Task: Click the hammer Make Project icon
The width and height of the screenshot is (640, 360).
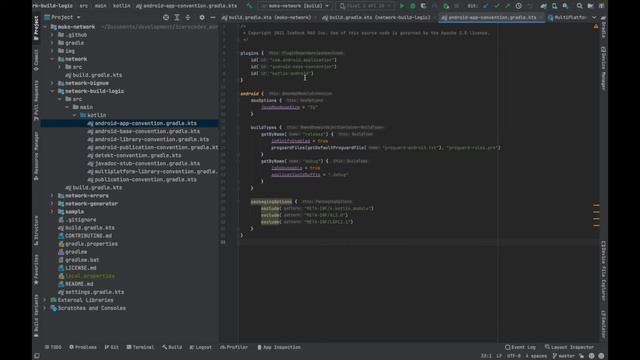Action: pyautogui.click(x=249, y=6)
